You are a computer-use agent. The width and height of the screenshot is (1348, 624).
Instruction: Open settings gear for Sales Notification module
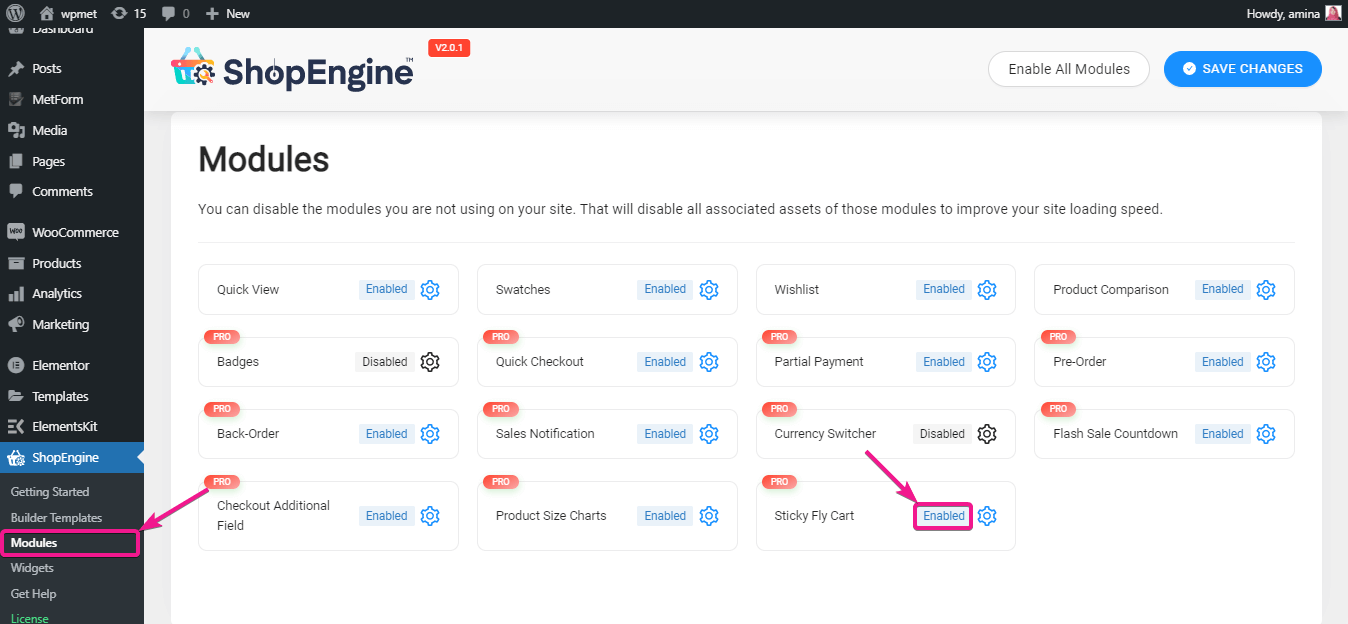click(709, 434)
